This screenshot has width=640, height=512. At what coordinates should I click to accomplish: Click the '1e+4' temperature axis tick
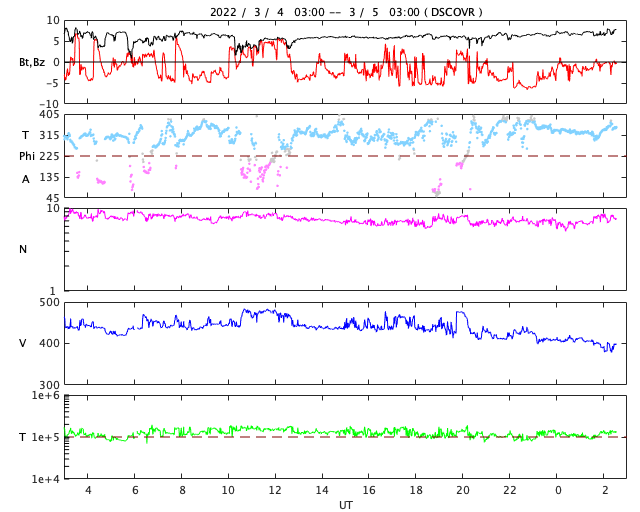click(46, 479)
